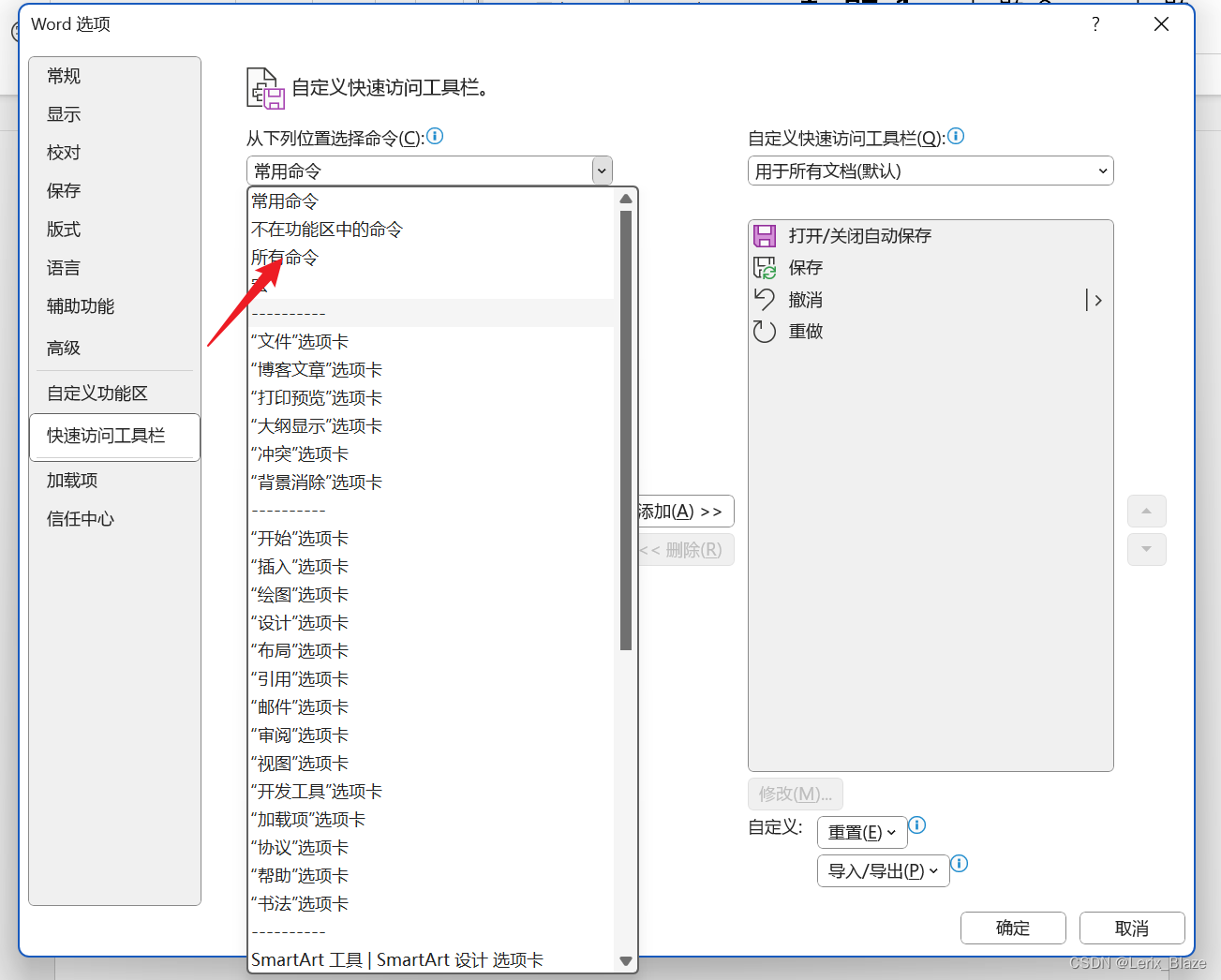Open the 版式 options category
Image resolution: width=1221 pixels, height=980 pixels.
coord(114,230)
